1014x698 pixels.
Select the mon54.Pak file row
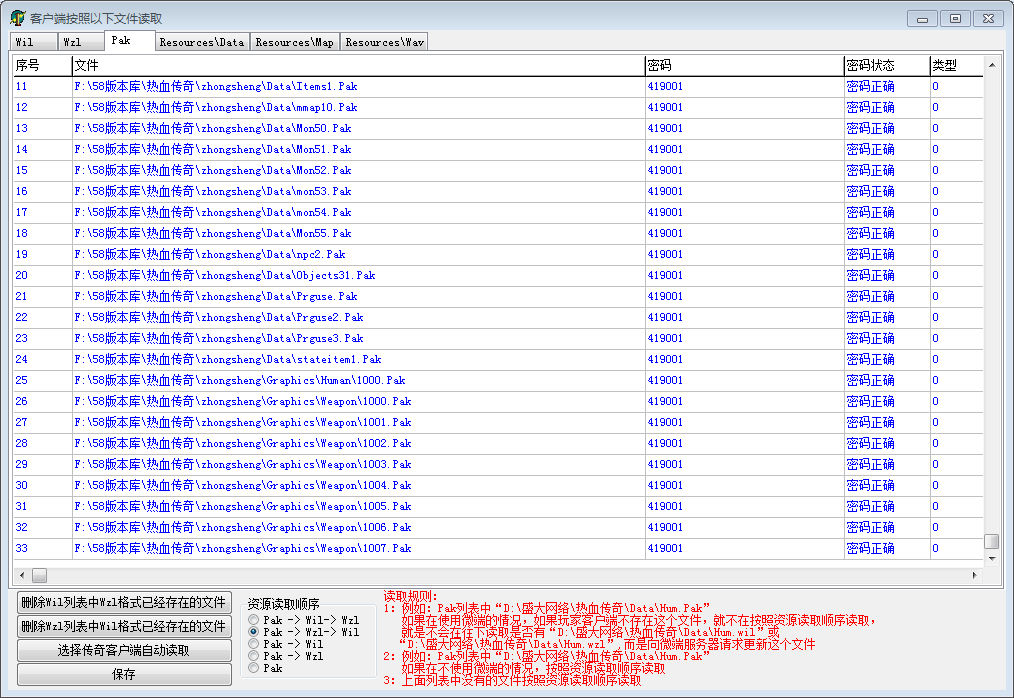tap(498, 212)
